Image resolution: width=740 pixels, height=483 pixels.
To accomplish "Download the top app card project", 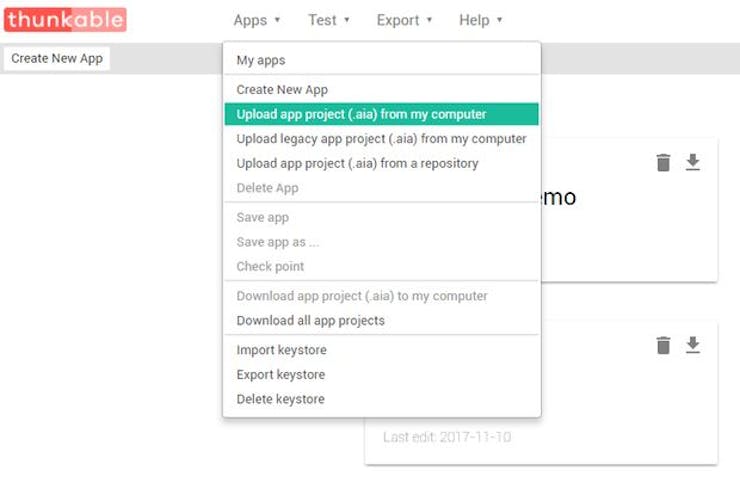I will click(692, 163).
